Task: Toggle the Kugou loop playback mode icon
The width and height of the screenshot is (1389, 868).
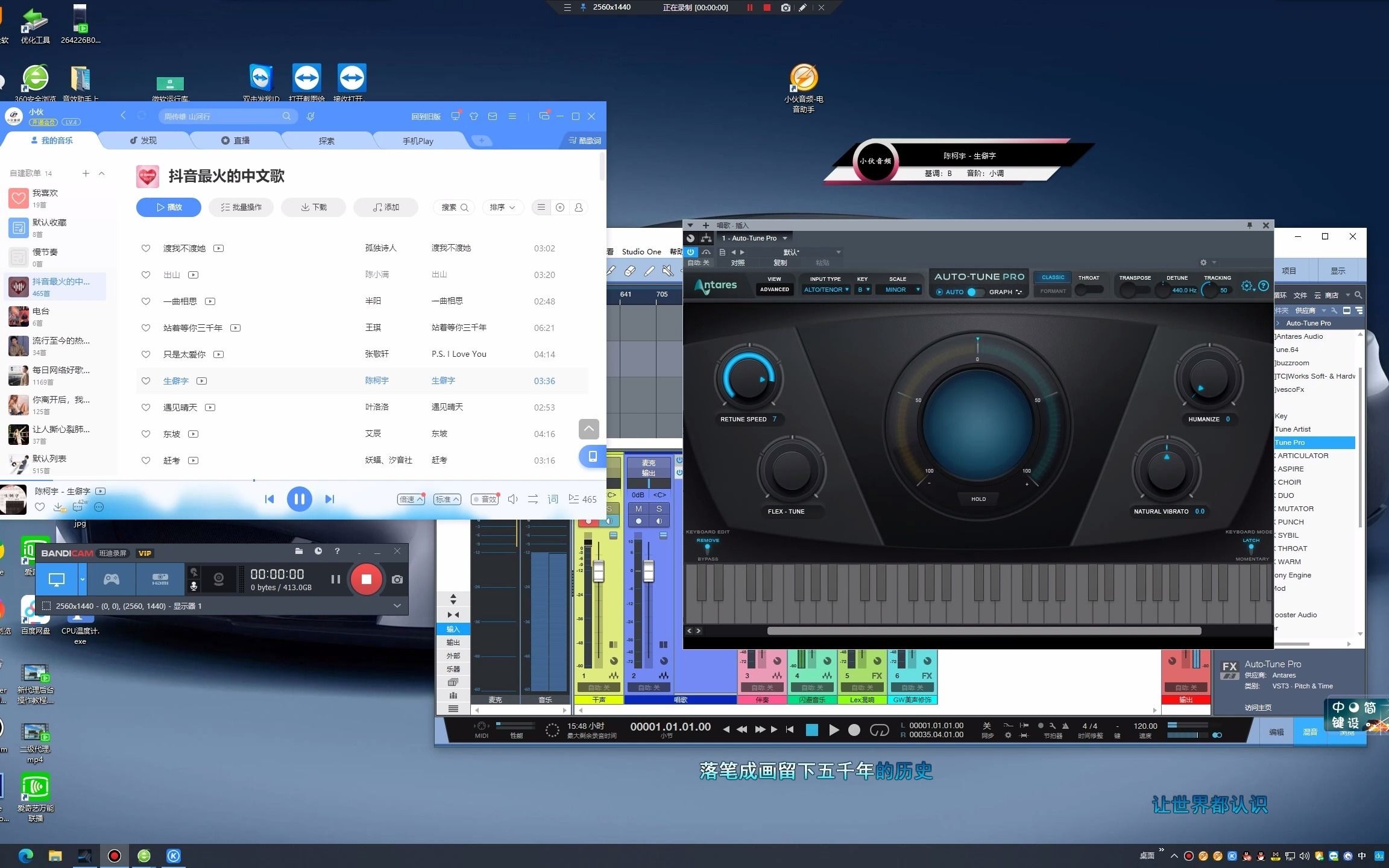Action: 532,499
